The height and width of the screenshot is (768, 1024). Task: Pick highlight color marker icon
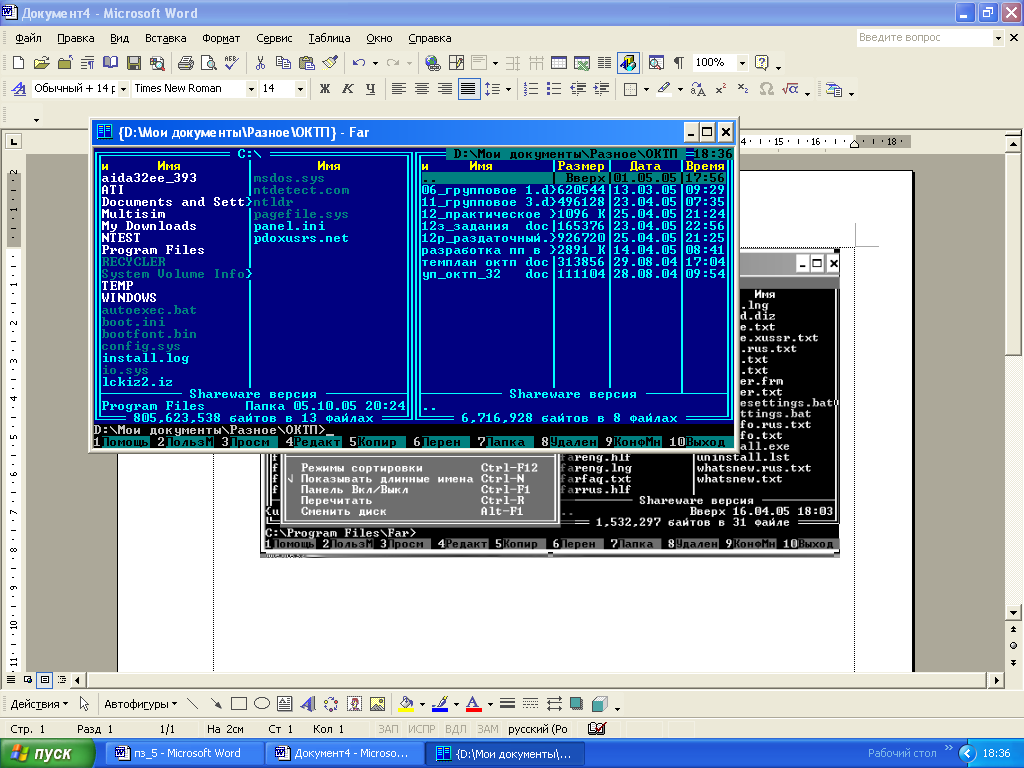point(664,89)
